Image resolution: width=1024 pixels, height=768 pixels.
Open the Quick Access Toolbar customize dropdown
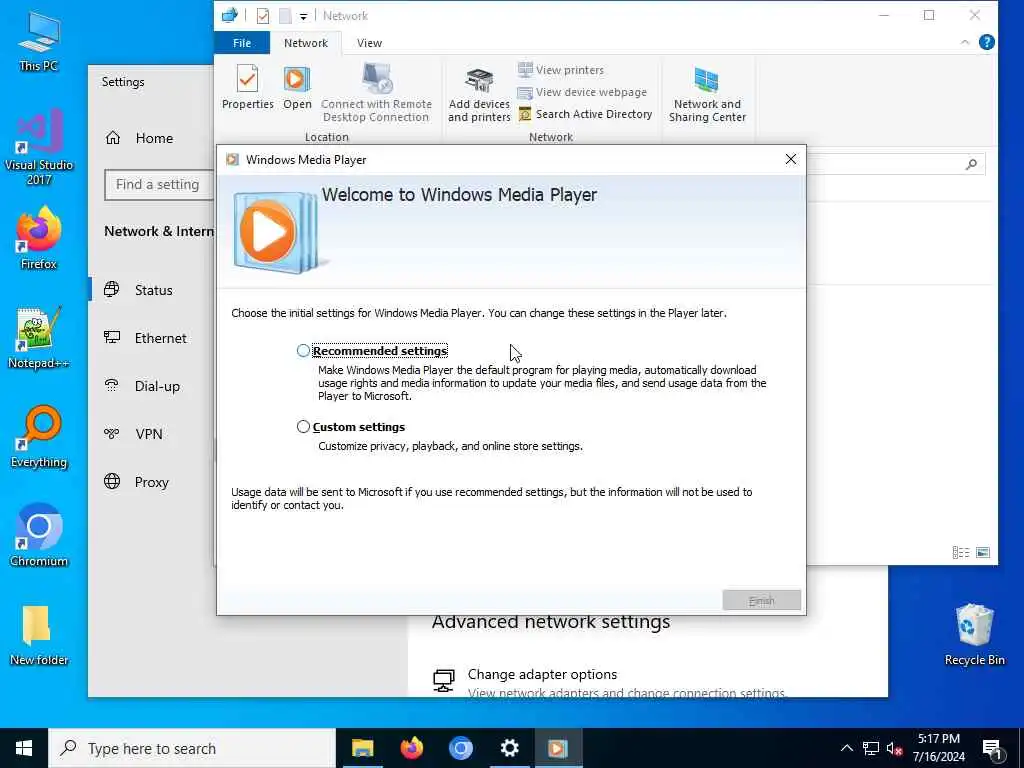pos(303,16)
